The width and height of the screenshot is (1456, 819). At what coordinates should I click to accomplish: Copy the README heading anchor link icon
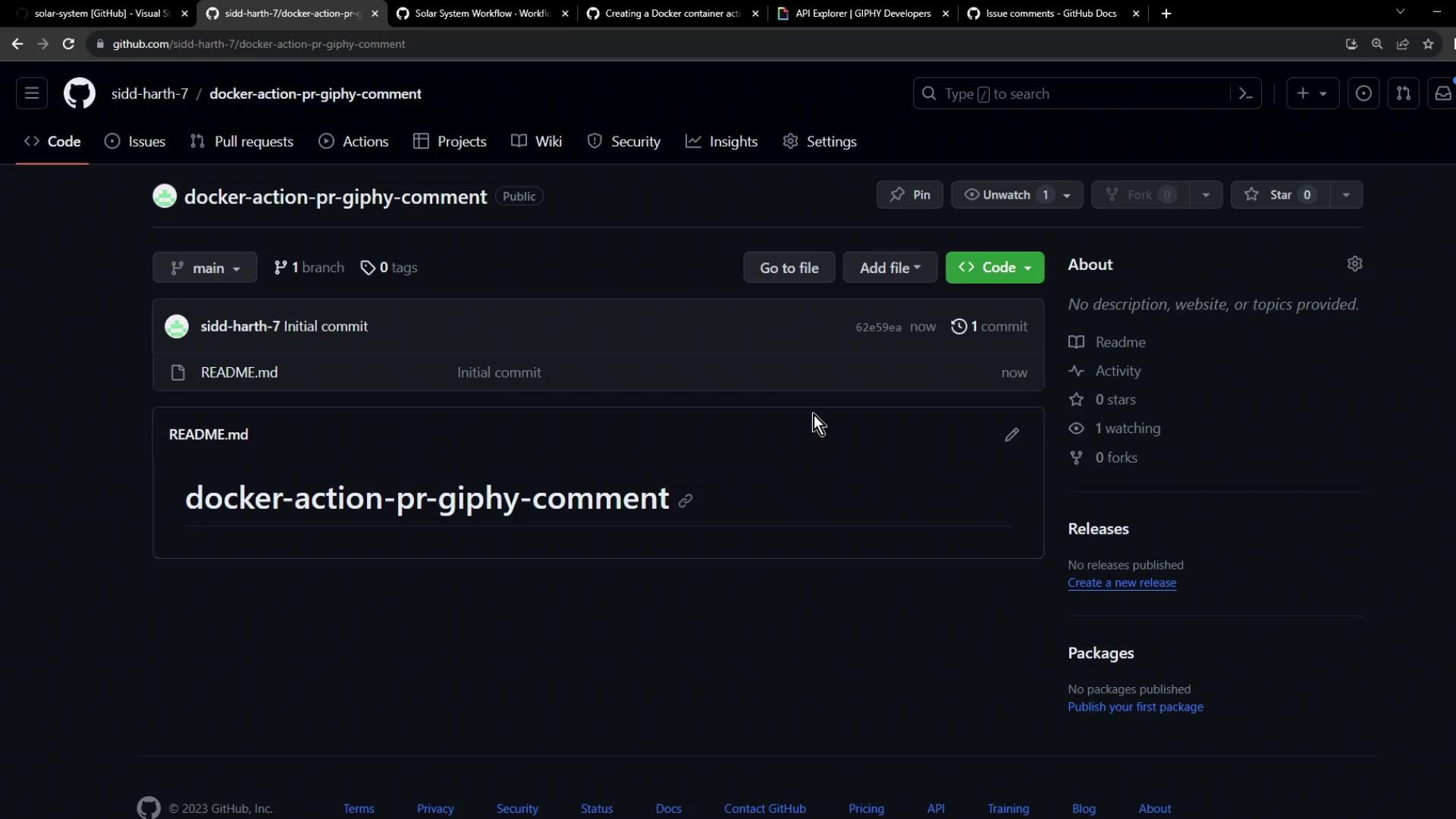pyautogui.click(x=686, y=500)
